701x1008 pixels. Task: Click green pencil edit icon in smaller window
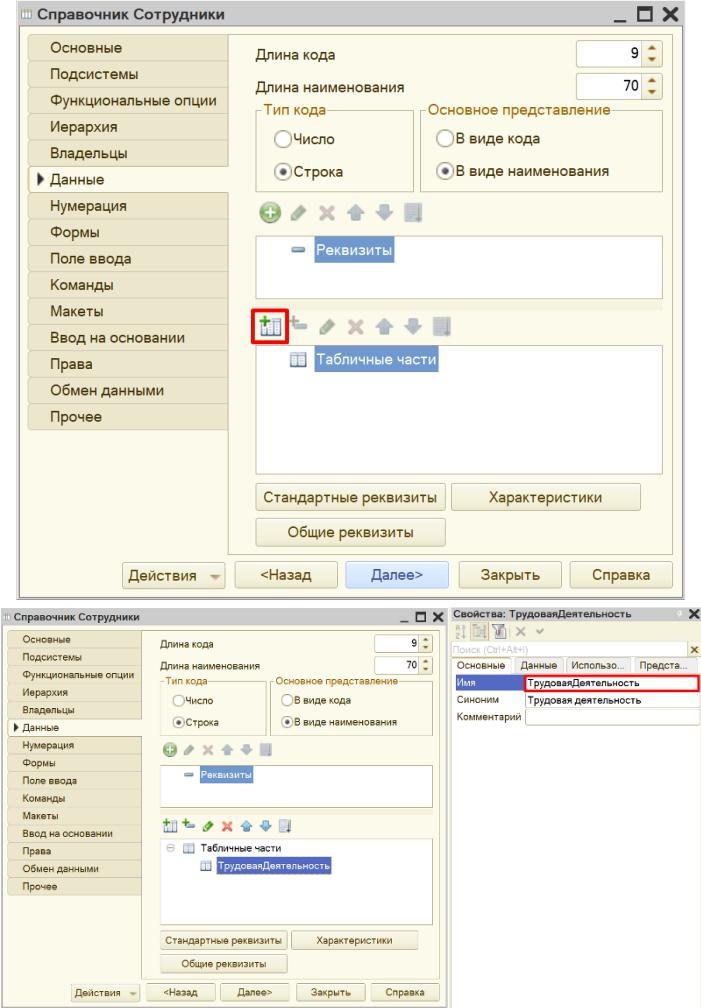pyautogui.click(x=208, y=826)
